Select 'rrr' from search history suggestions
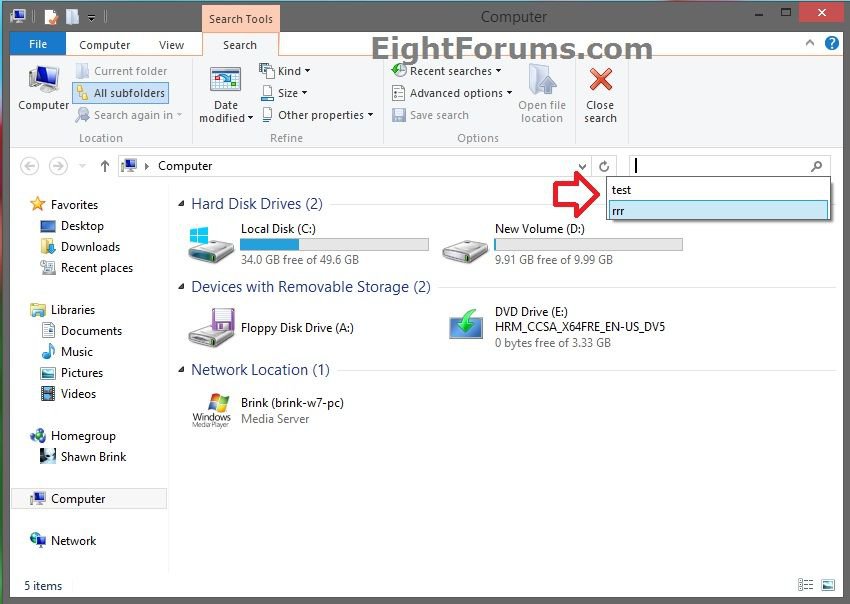 click(x=717, y=210)
